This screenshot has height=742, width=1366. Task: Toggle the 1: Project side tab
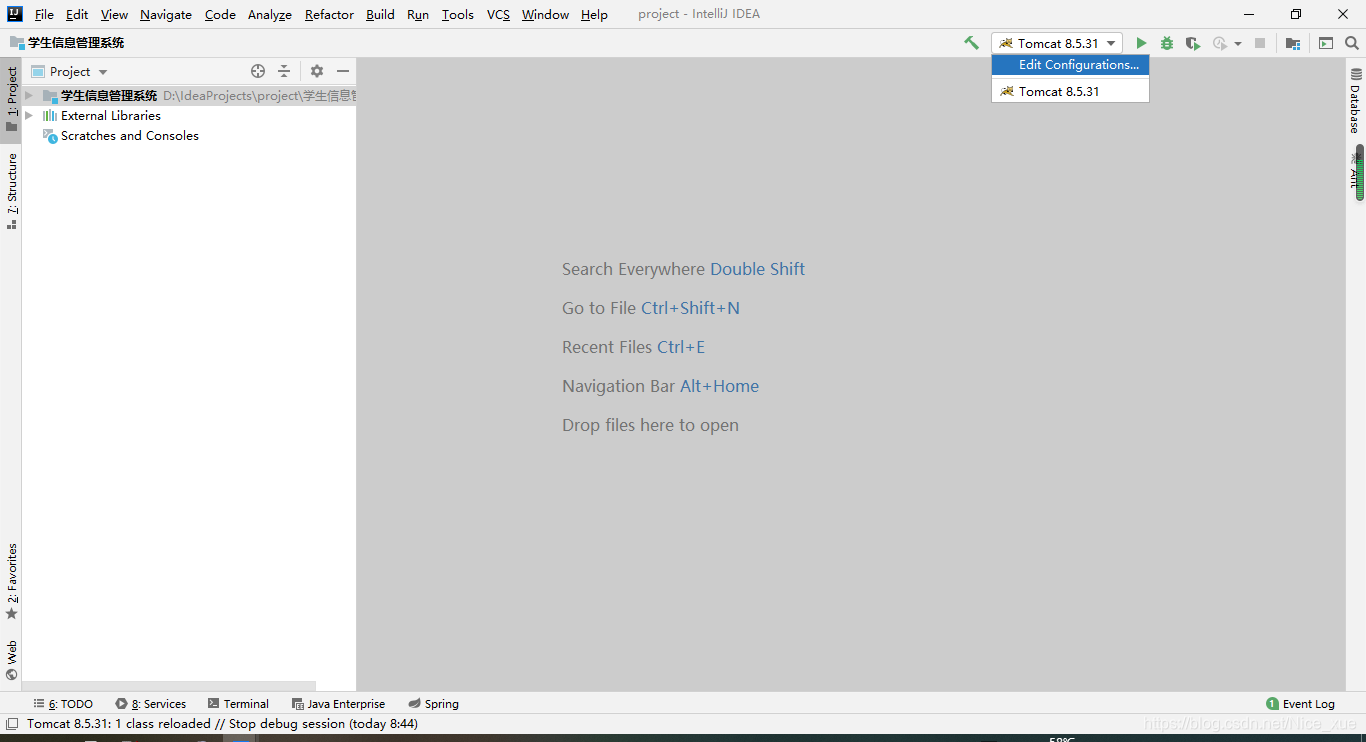tap(12, 100)
